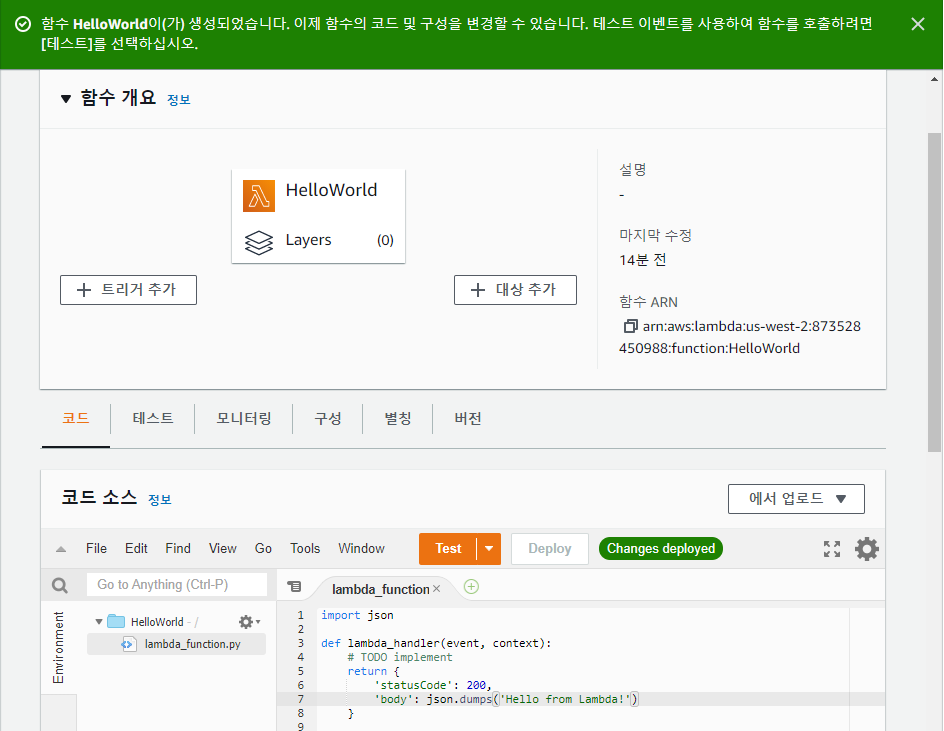This screenshot has width=944, height=731.
Task: Click the search magnifier icon
Action: (x=60, y=585)
